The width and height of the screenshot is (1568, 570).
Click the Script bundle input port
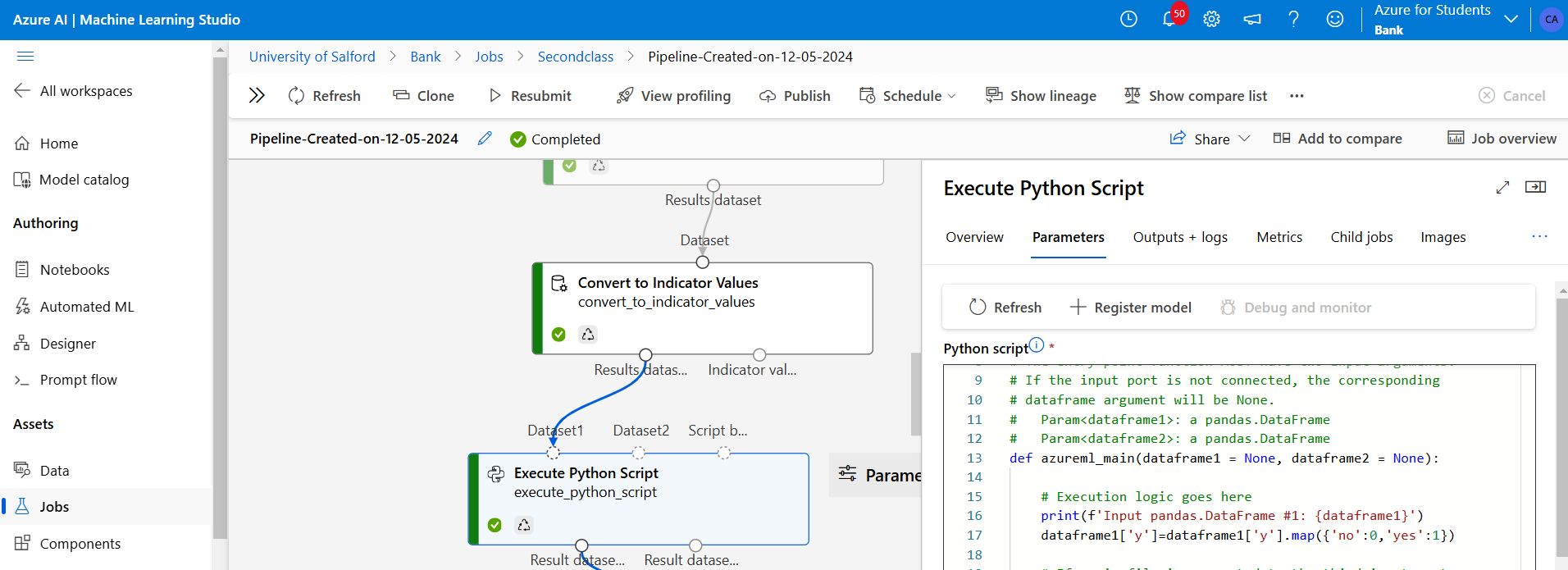724,453
